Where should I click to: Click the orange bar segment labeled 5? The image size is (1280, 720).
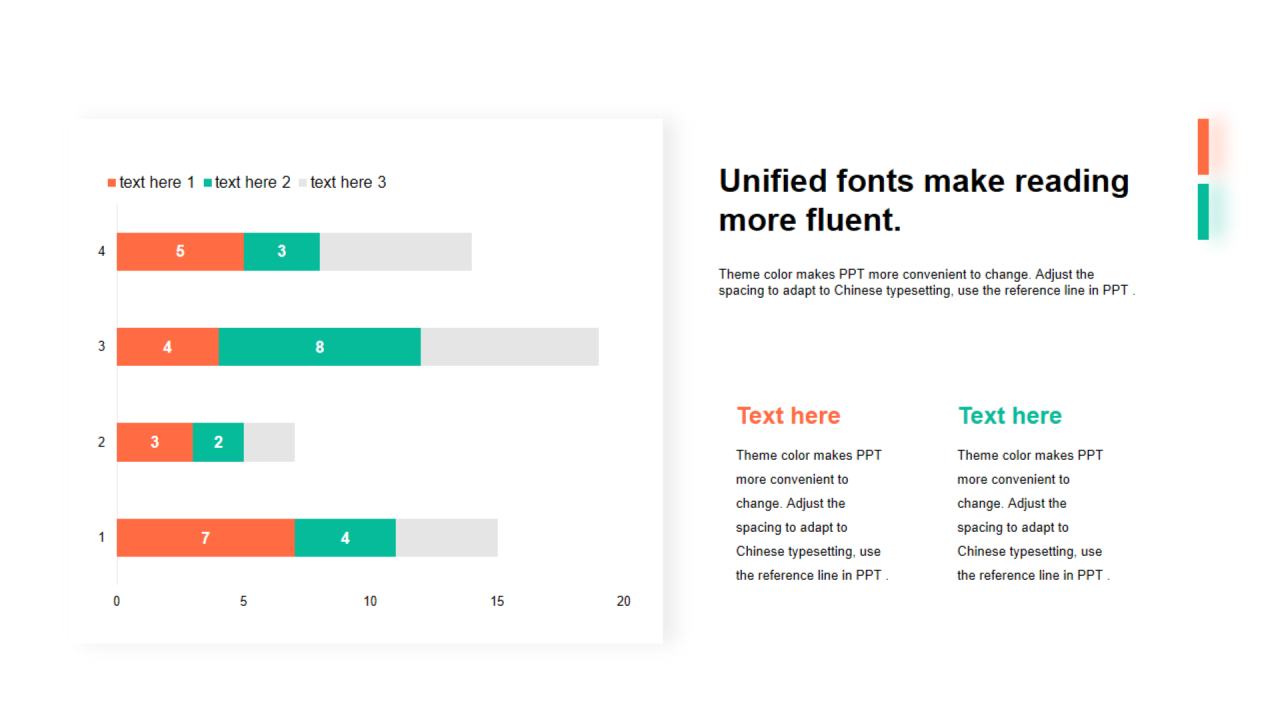click(x=180, y=251)
